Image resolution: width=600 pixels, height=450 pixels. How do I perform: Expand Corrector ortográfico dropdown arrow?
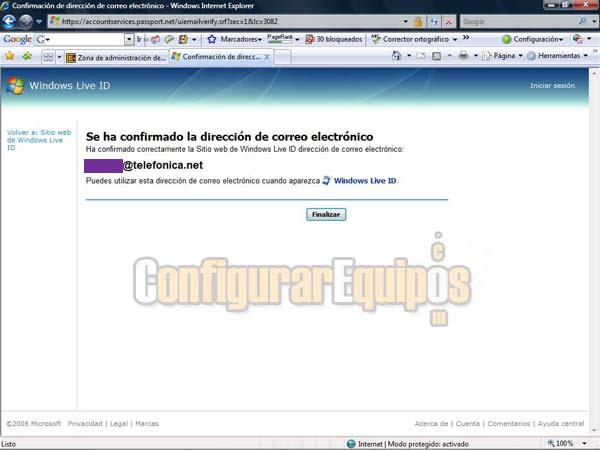[455, 39]
